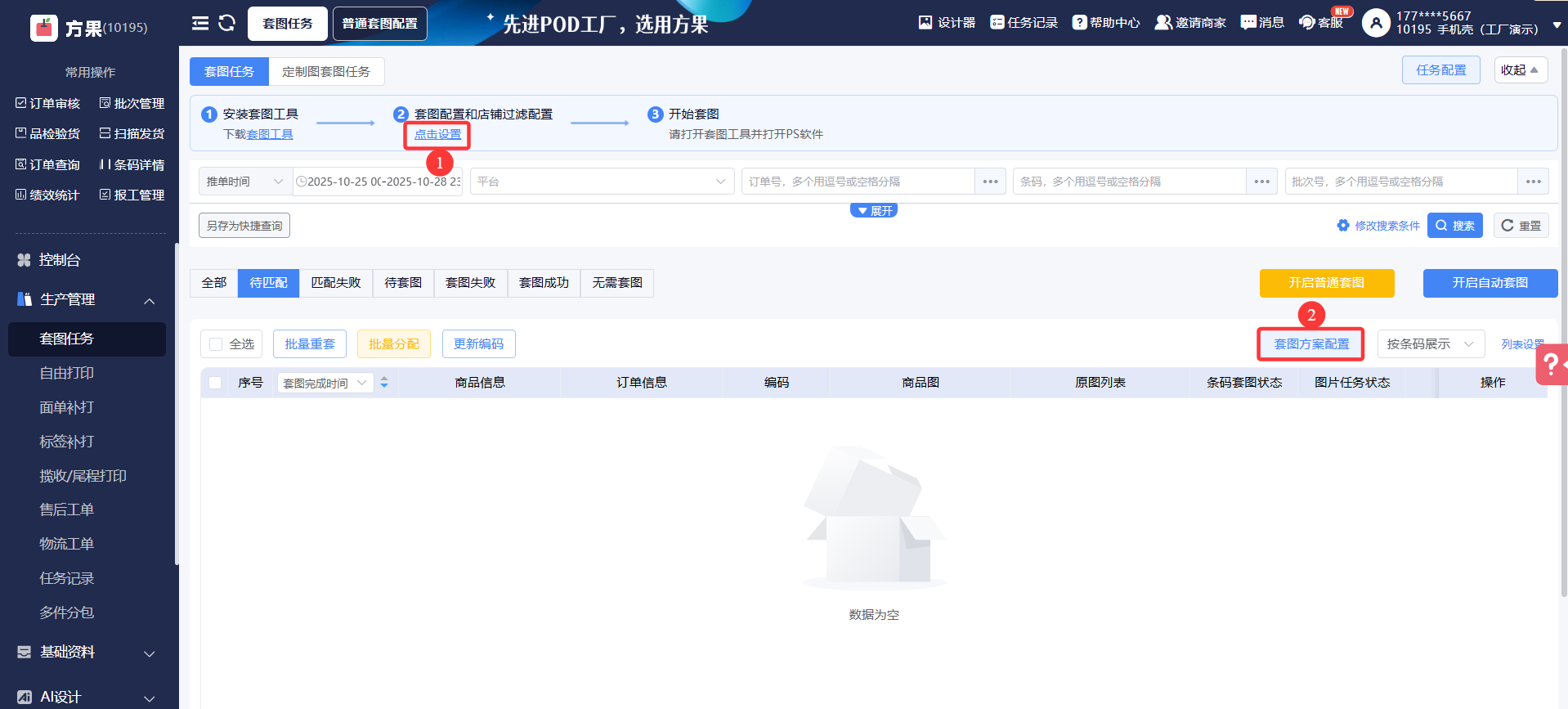Click the 套图工具 download link
This screenshot has height=709, width=1568.
[270, 134]
